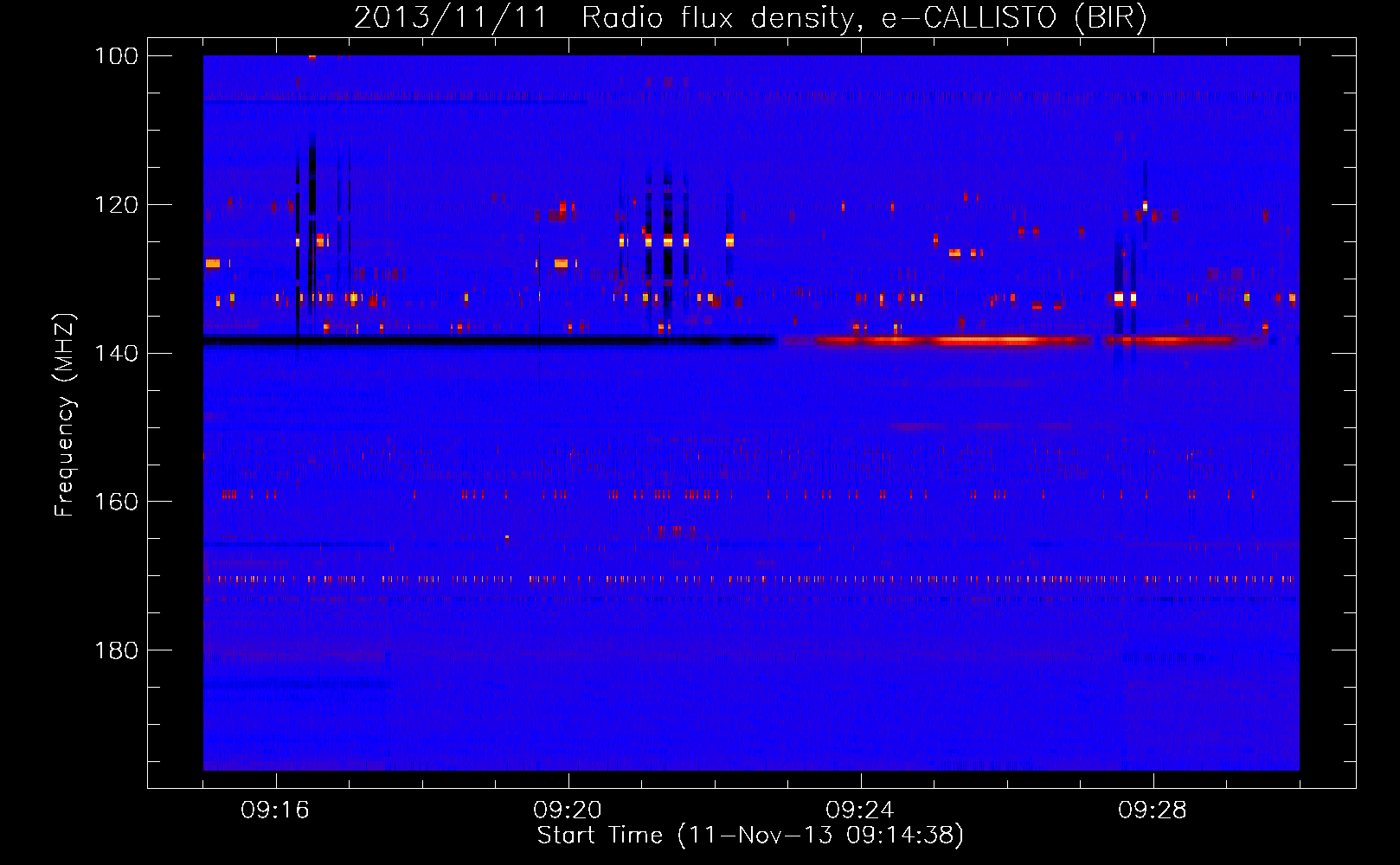Click the 120 frequency axis label
This screenshot has height=865, width=1400.
116,205
